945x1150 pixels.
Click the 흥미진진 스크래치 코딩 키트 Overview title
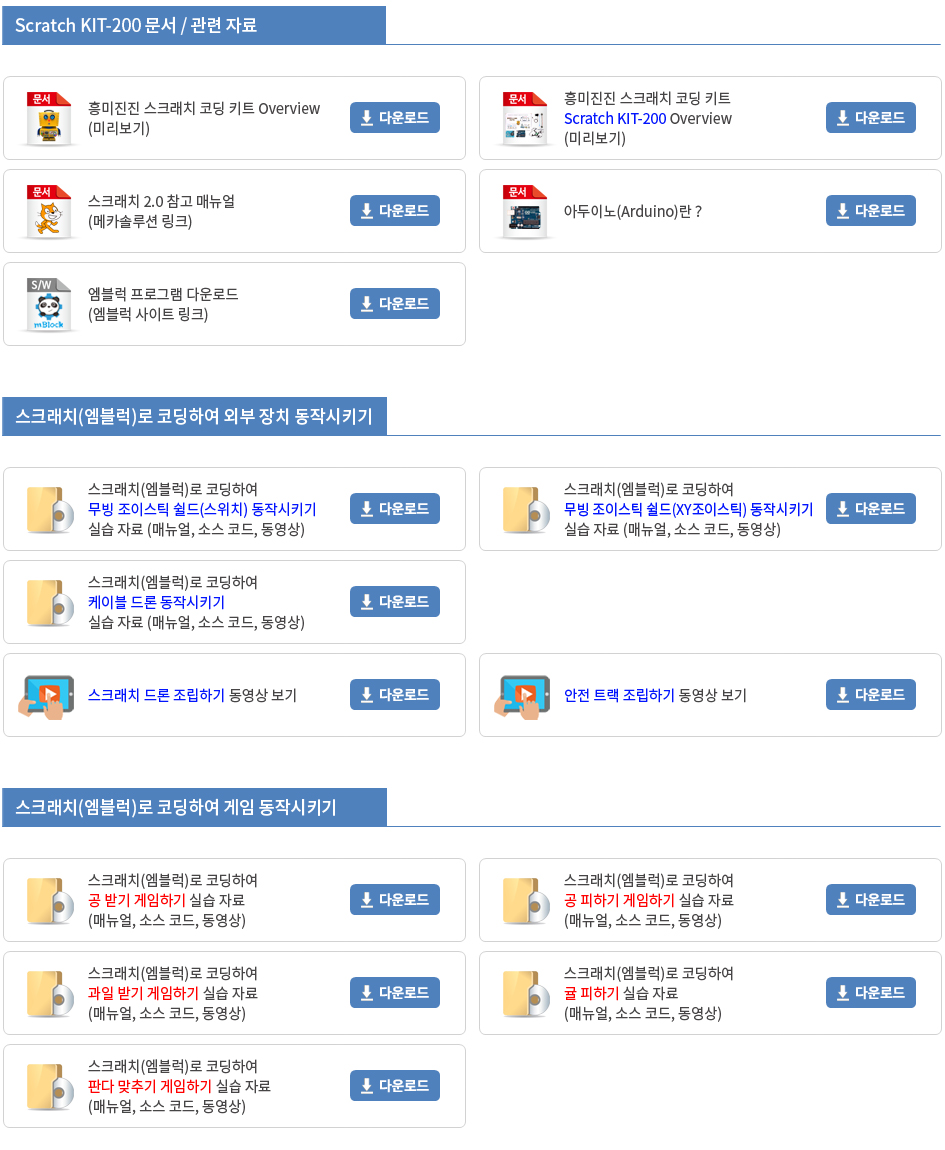tap(204, 109)
